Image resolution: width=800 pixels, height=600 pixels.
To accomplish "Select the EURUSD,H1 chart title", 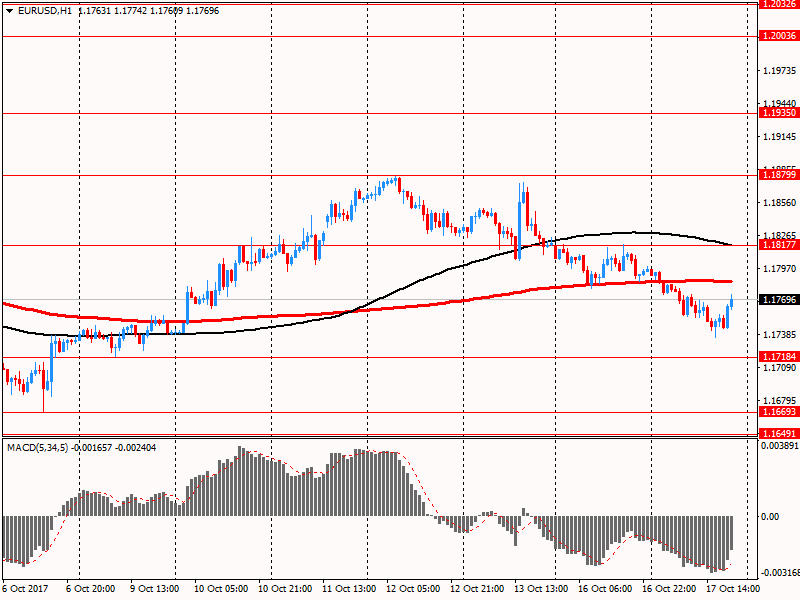I will pyautogui.click(x=45, y=11).
